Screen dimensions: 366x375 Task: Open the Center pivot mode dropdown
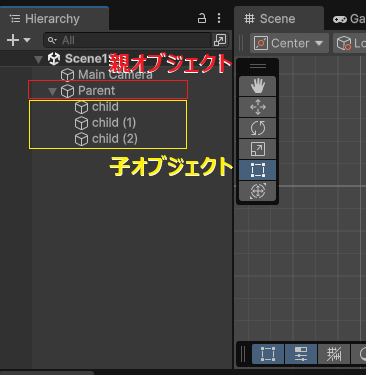click(289, 43)
